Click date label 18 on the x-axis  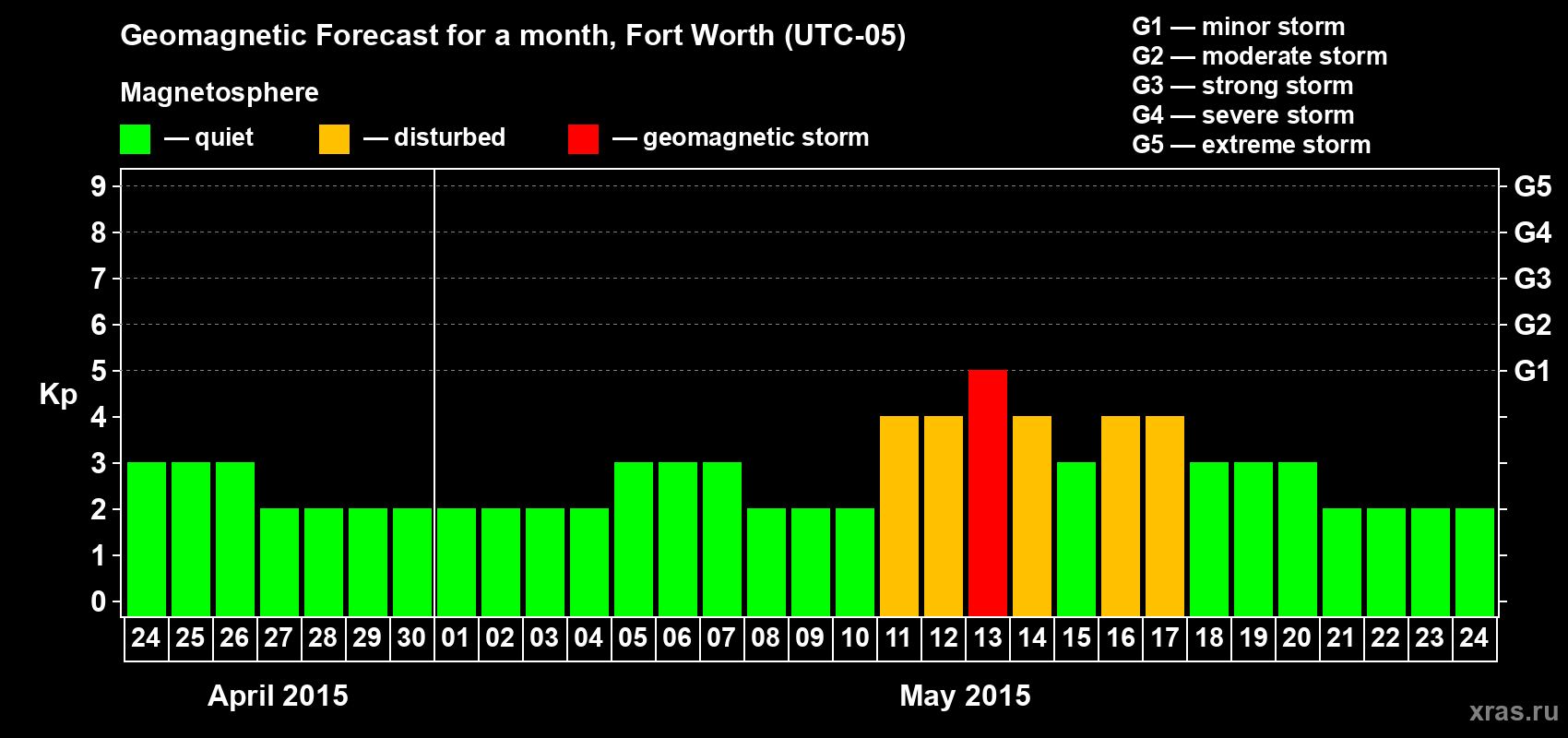tap(1209, 638)
